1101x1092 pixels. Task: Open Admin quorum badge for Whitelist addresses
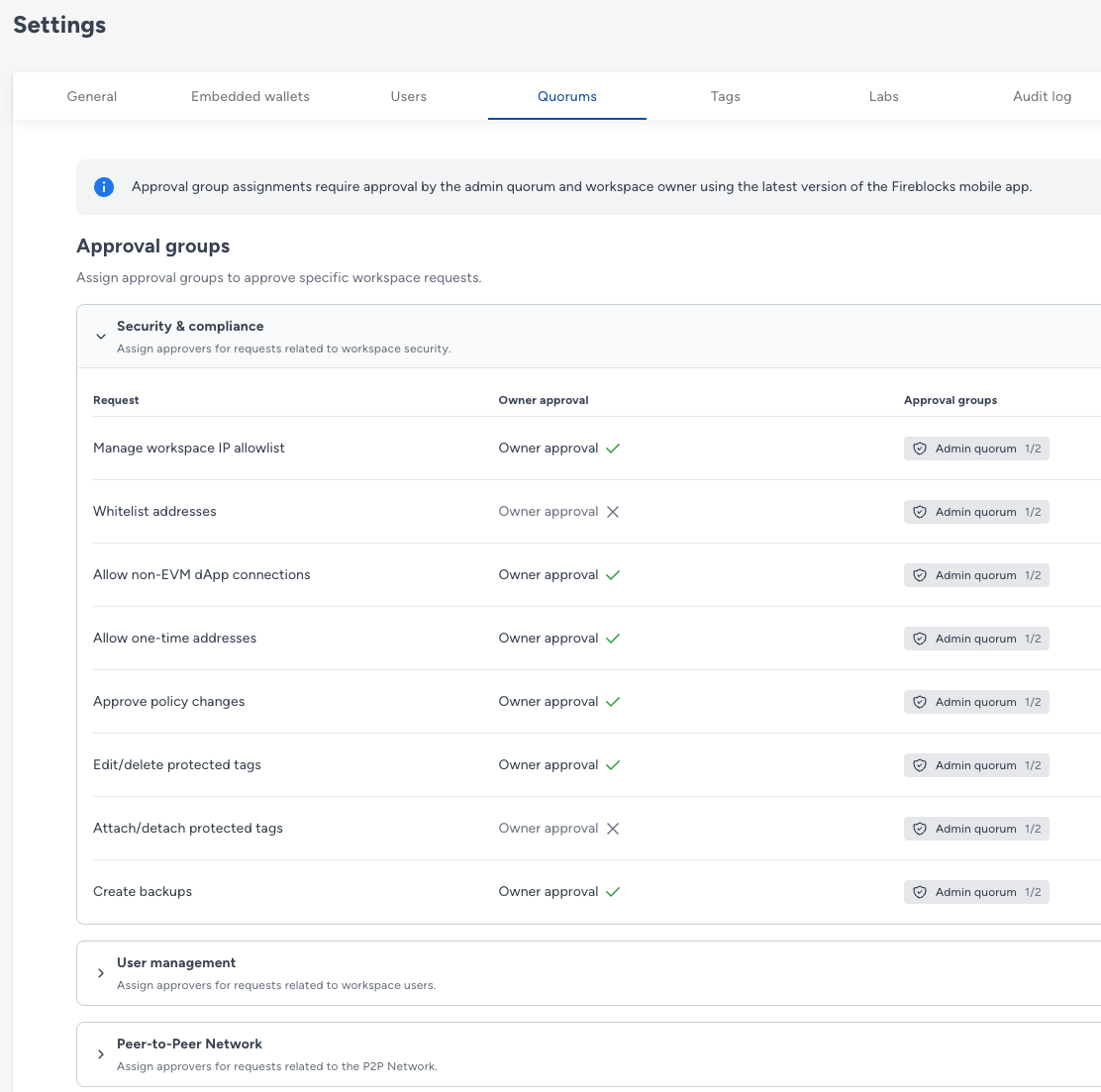[x=976, y=512]
